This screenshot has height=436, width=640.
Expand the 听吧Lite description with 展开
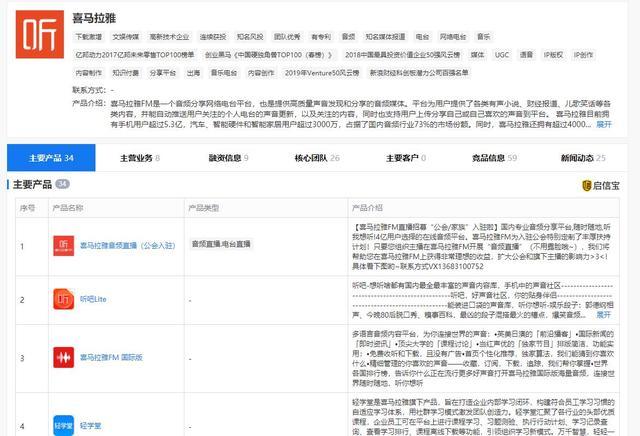pyautogui.click(x=604, y=315)
